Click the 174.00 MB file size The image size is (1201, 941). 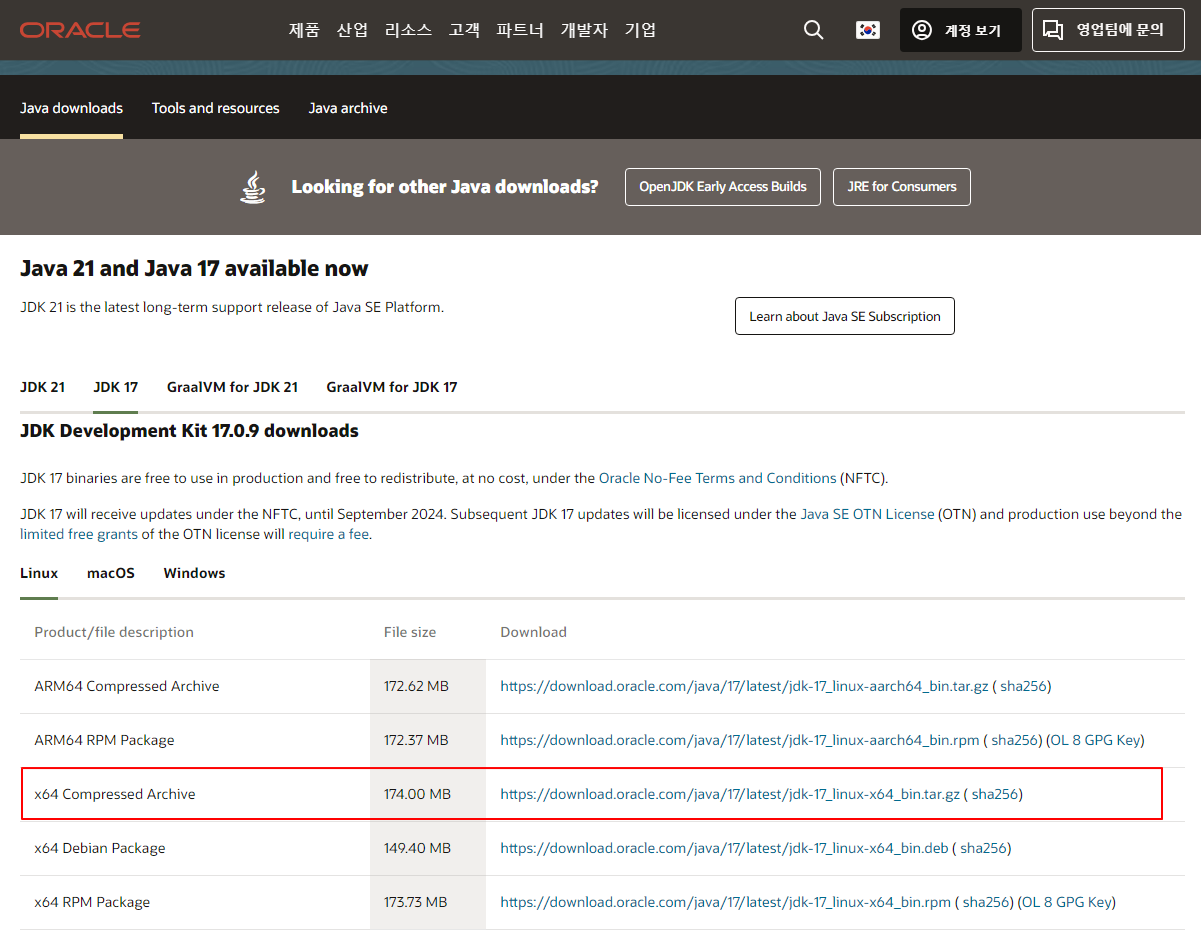(x=417, y=794)
